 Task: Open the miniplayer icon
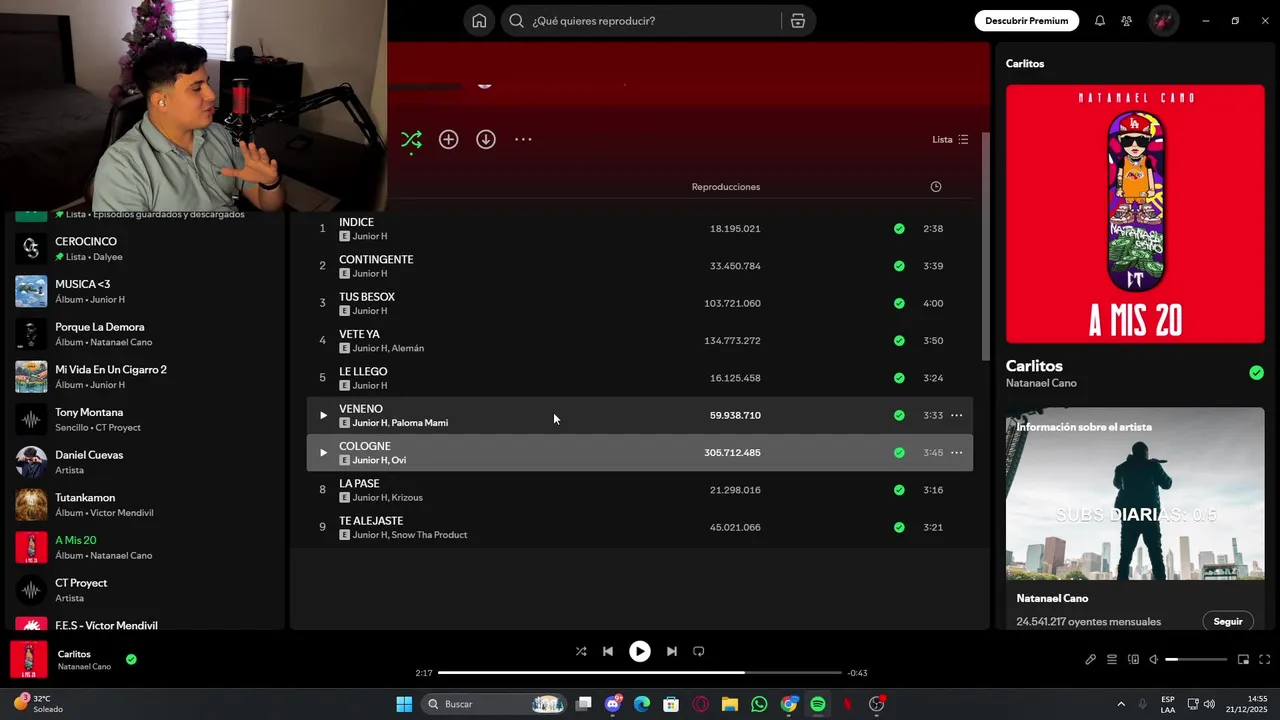tap(1243, 660)
